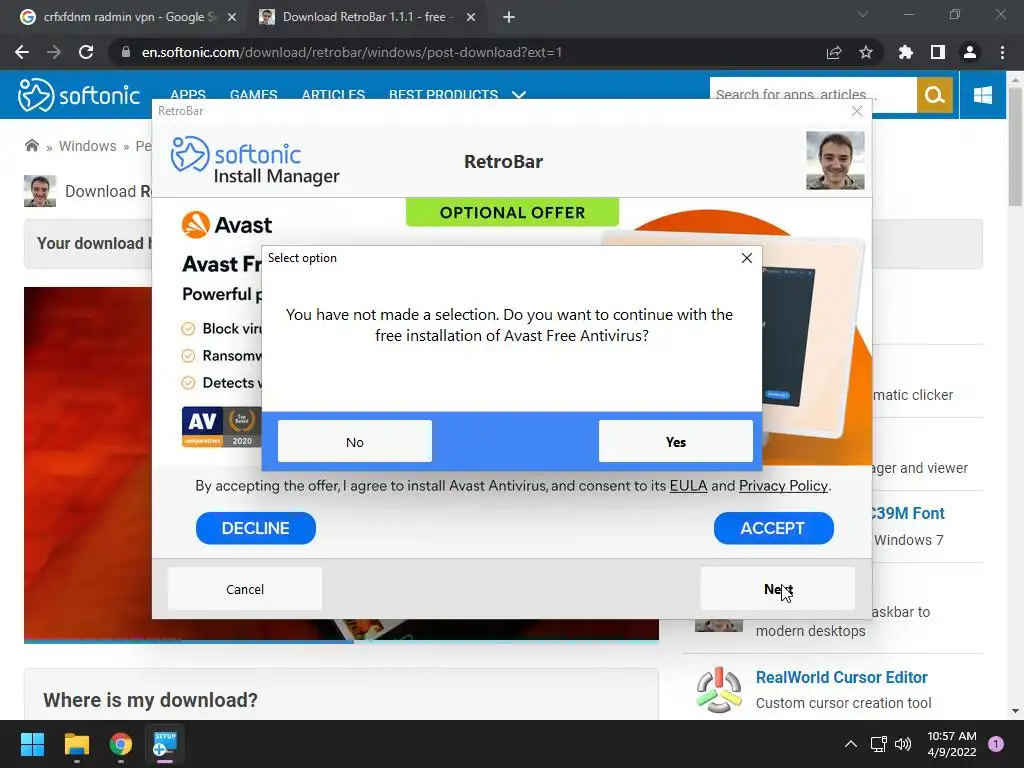Image resolution: width=1024 pixels, height=768 pixels.
Task: Go back in the Chrome browser
Action: [22, 52]
